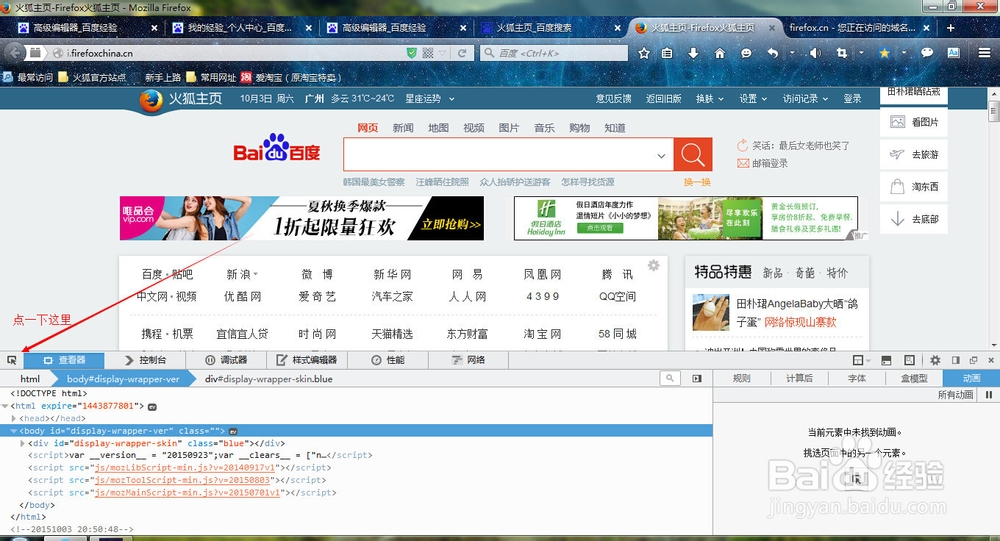Open a new browser tab
The height and width of the screenshot is (541, 1000).
(950, 27)
